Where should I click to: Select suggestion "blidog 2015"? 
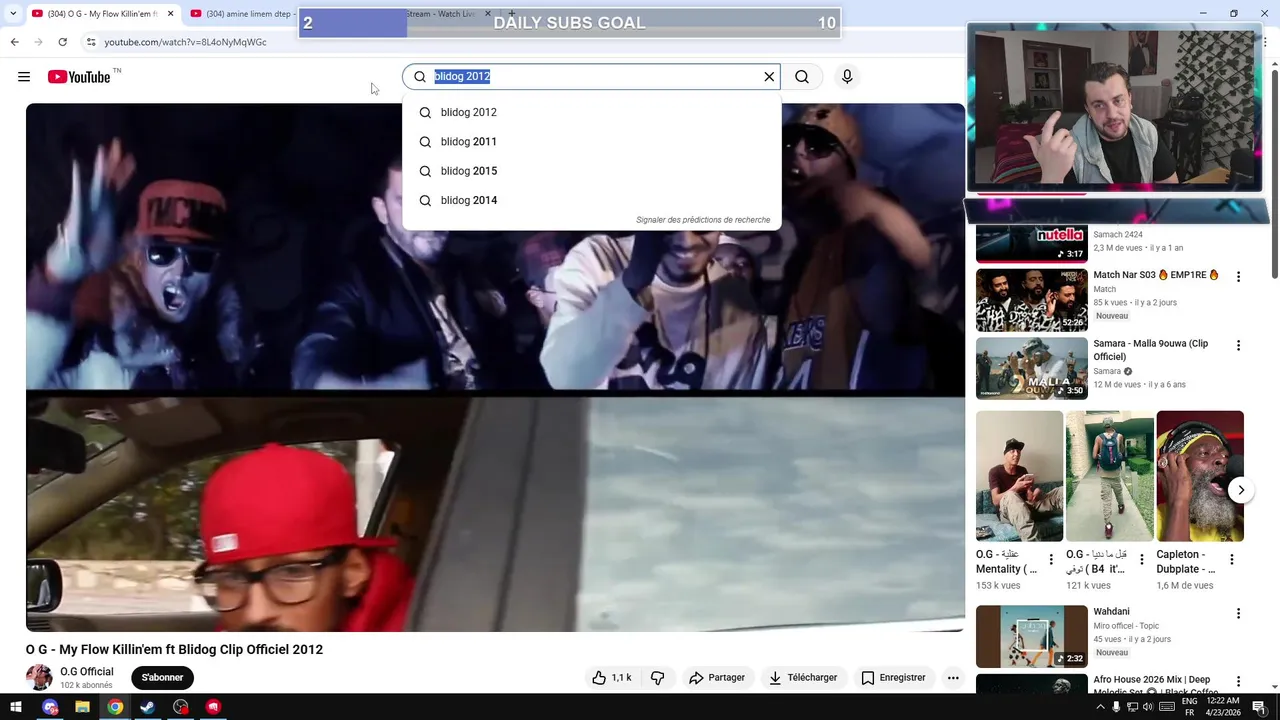pyautogui.click(x=591, y=171)
